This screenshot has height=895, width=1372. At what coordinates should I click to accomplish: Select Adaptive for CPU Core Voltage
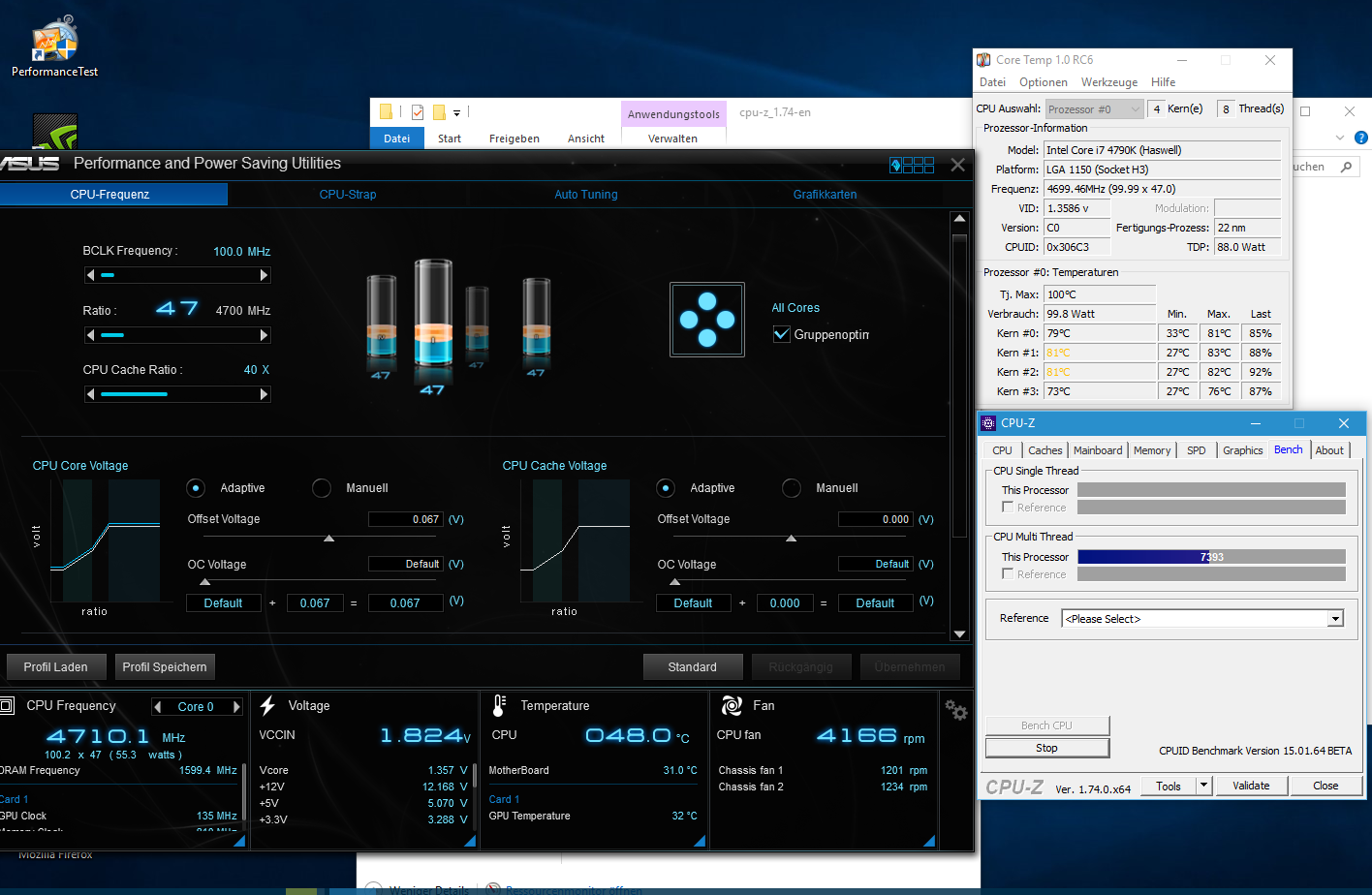tap(196, 488)
